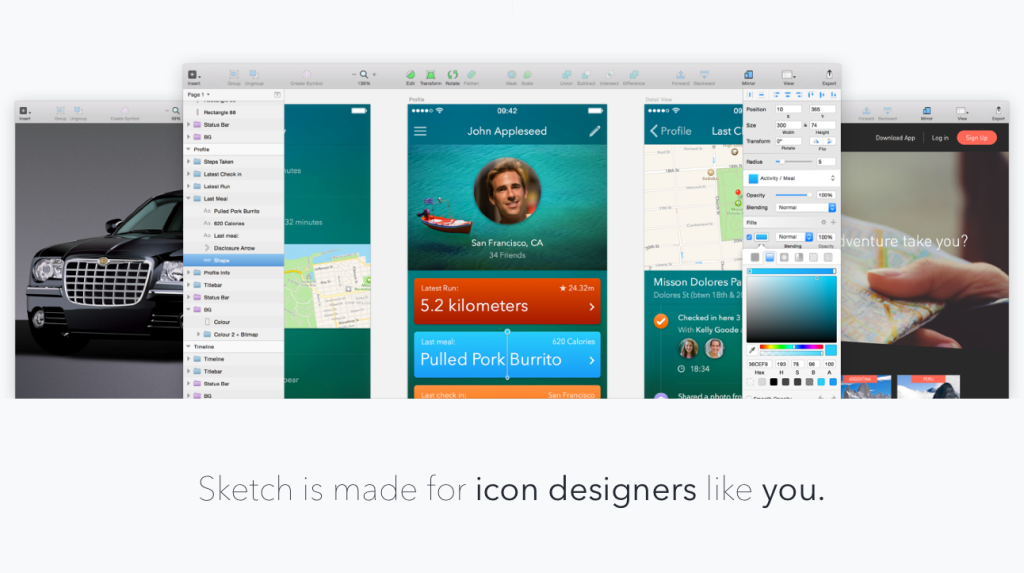Image resolution: width=1024 pixels, height=573 pixels.
Task: Collapse the Last Meal layer group
Action: (189, 199)
